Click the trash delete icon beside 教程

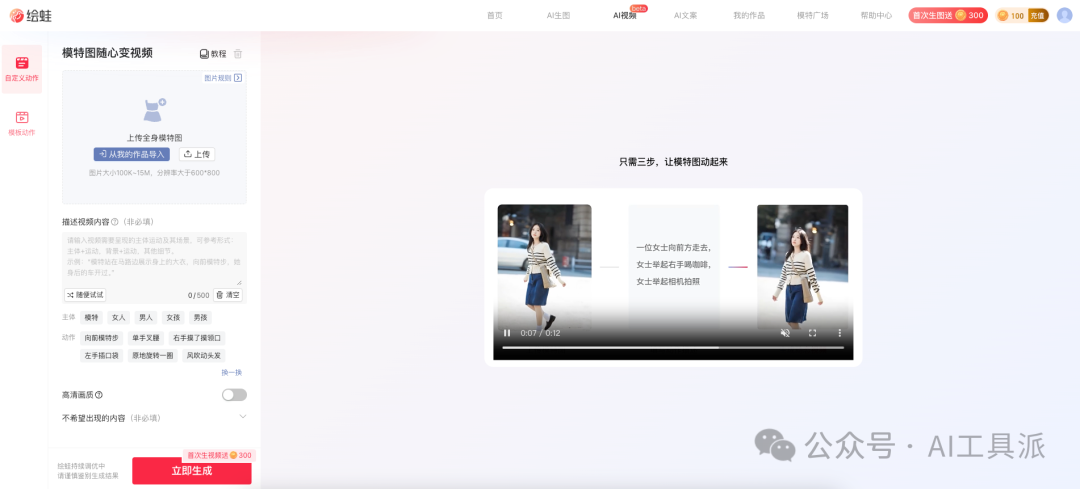point(238,54)
